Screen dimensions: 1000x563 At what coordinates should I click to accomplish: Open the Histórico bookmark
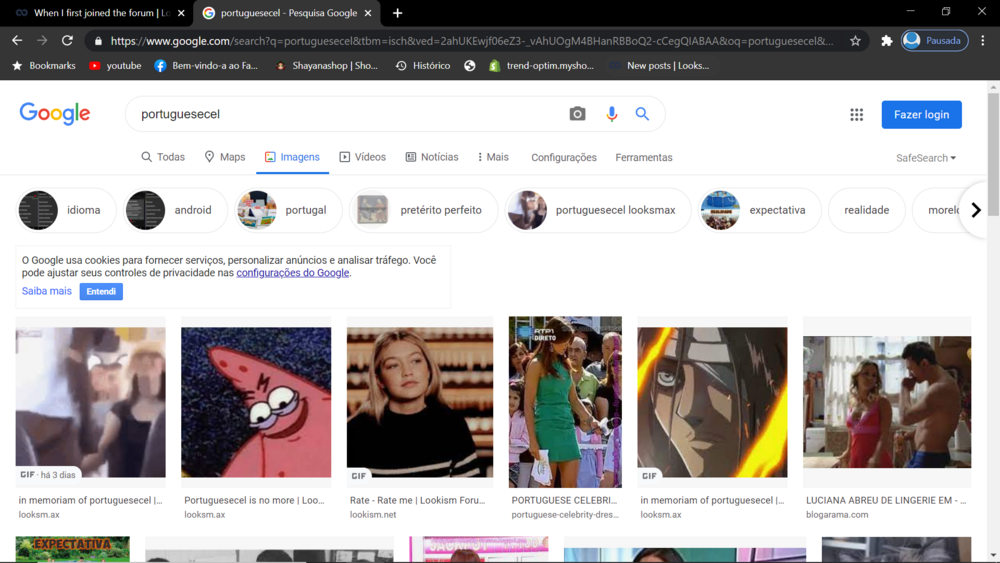click(x=423, y=66)
